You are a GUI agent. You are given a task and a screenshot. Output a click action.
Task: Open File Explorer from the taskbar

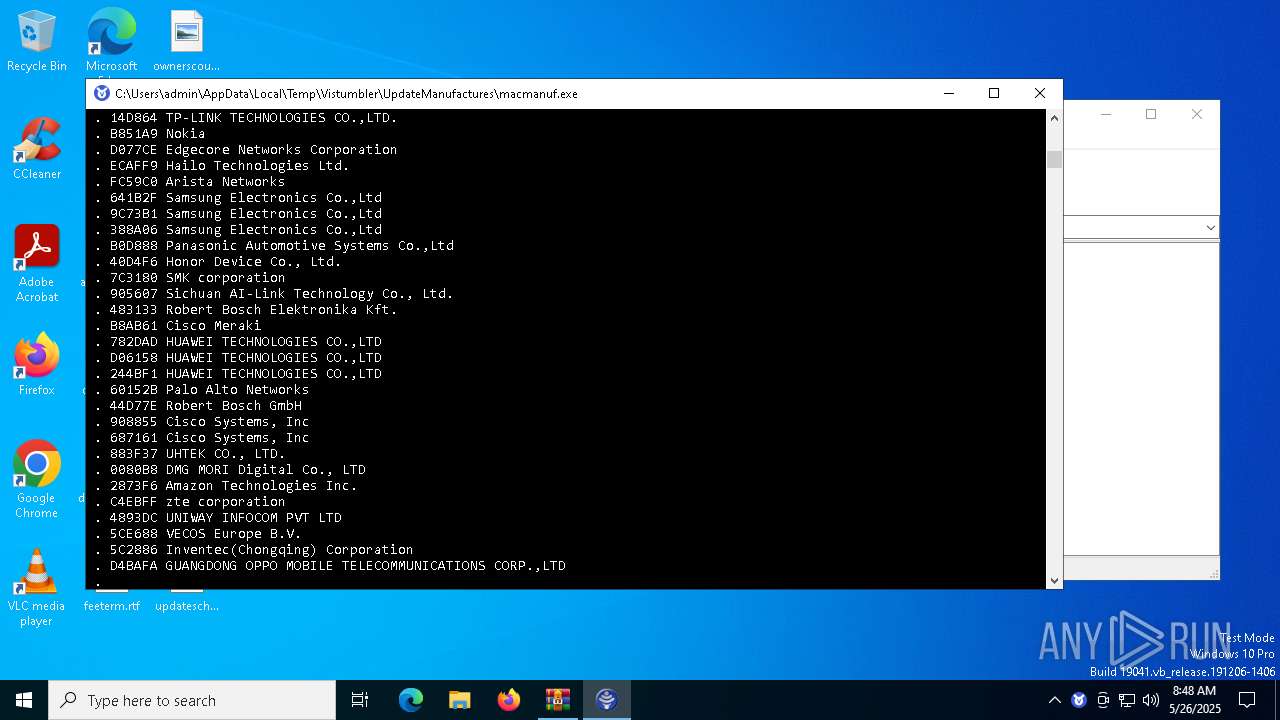(460, 700)
